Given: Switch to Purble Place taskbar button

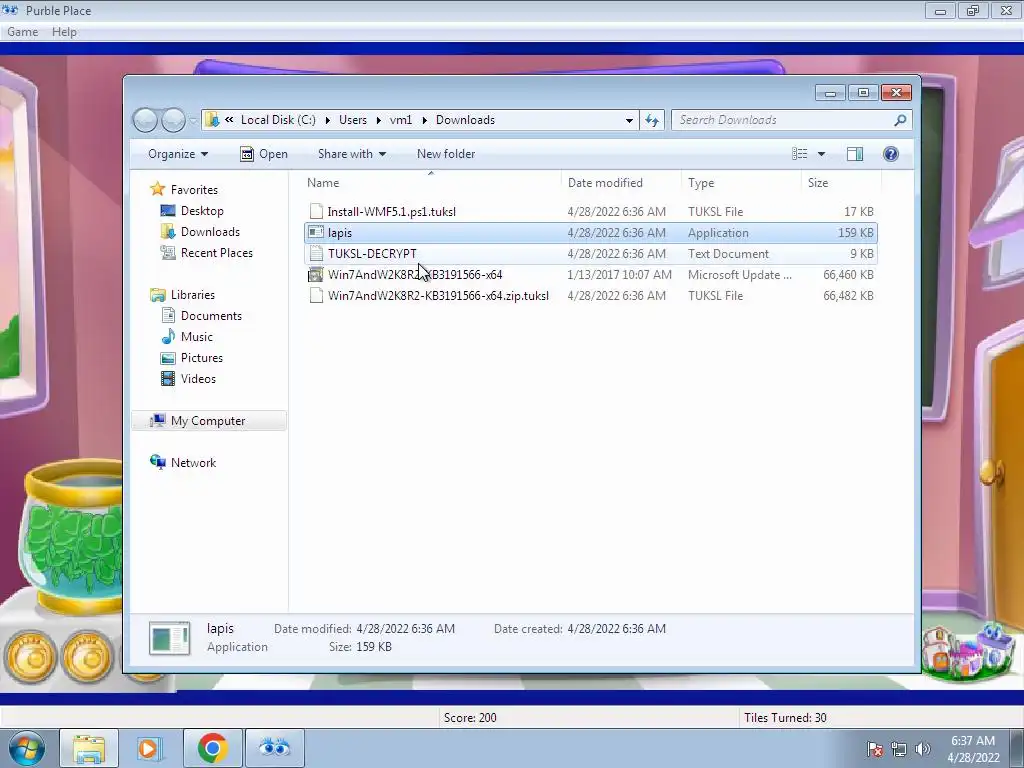Looking at the screenshot, I should pos(274,748).
